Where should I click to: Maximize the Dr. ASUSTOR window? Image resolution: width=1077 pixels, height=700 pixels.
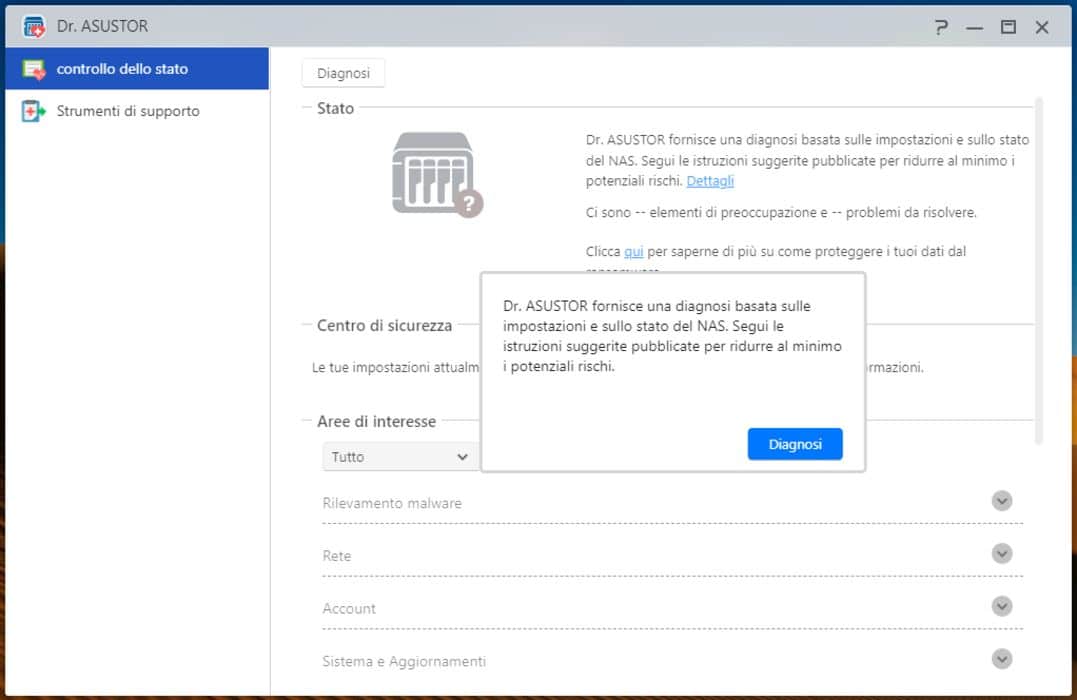click(x=1008, y=27)
